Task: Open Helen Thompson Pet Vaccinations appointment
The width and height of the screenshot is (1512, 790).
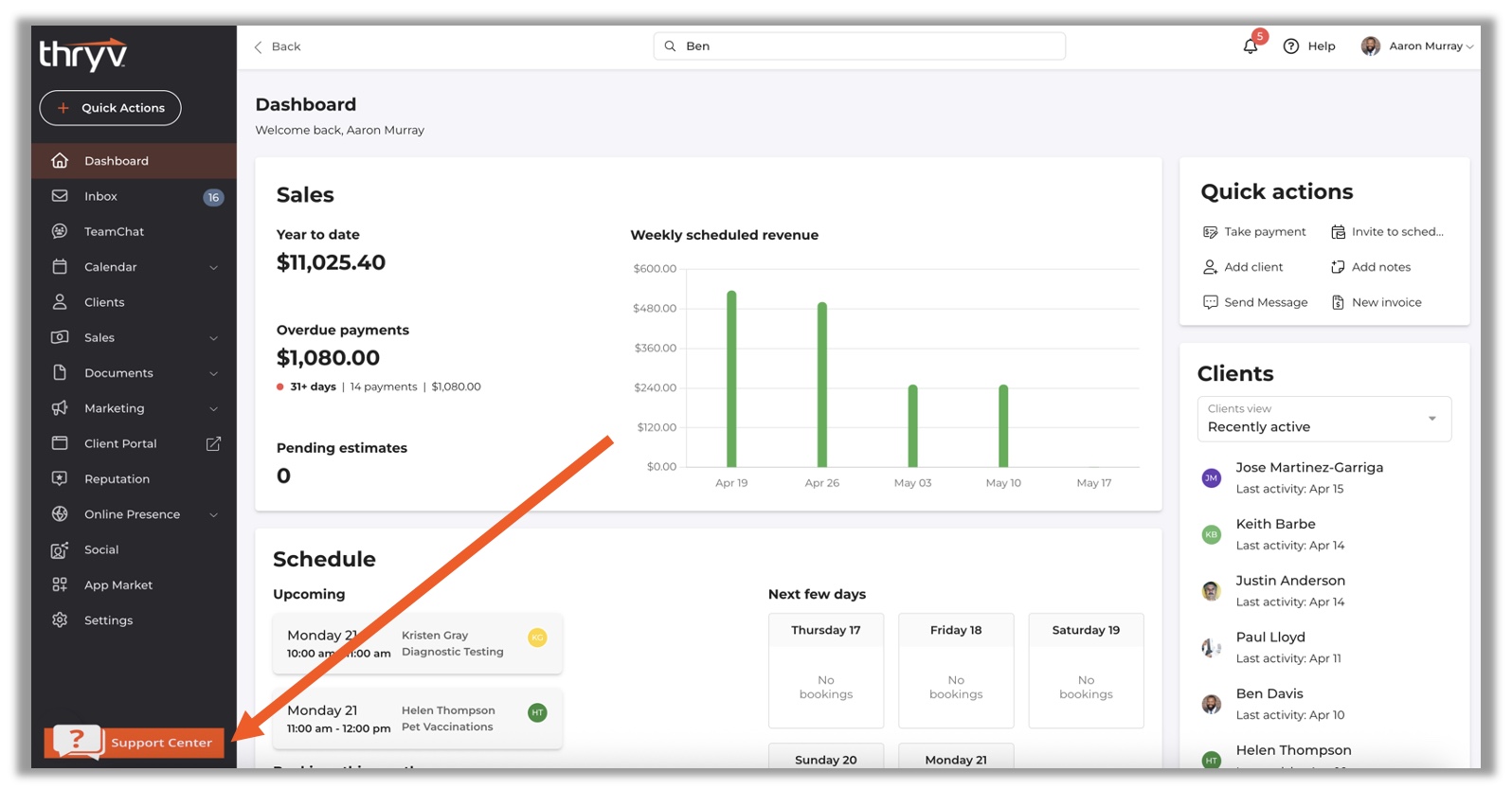Action: click(x=418, y=718)
